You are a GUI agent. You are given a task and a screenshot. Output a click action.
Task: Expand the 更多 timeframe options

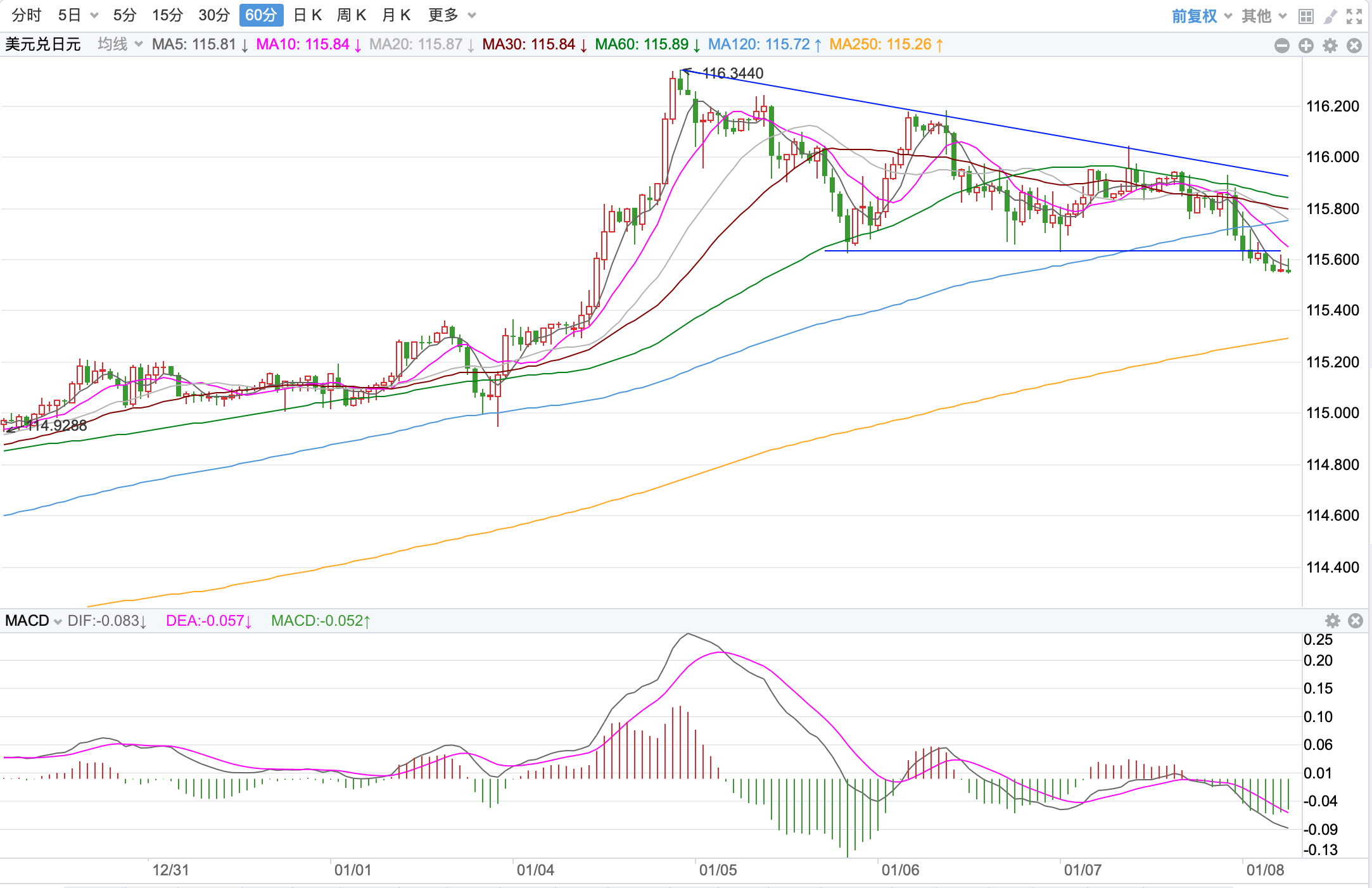pyautogui.click(x=451, y=15)
